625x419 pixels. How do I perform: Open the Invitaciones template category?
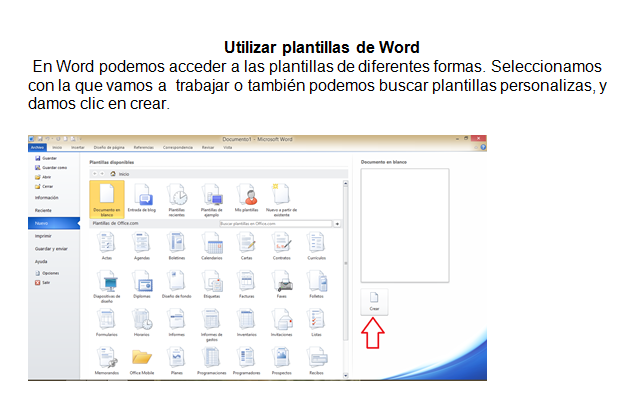coord(281,322)
